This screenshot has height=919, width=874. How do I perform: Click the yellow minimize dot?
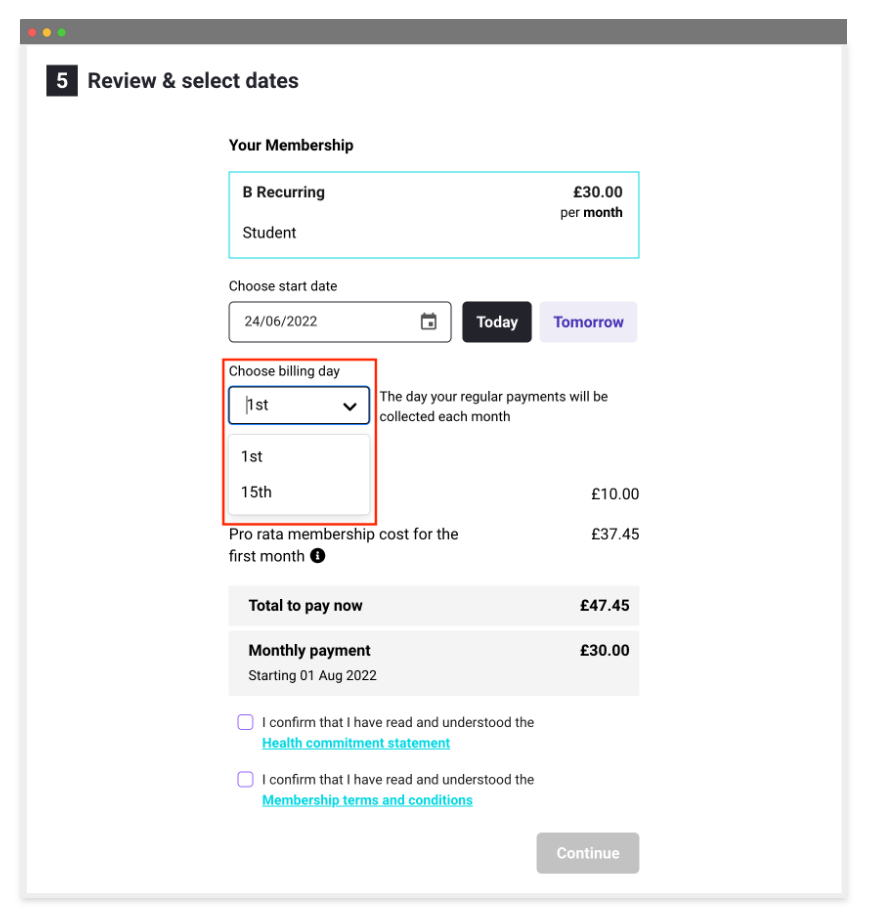(x=47, y=32)
